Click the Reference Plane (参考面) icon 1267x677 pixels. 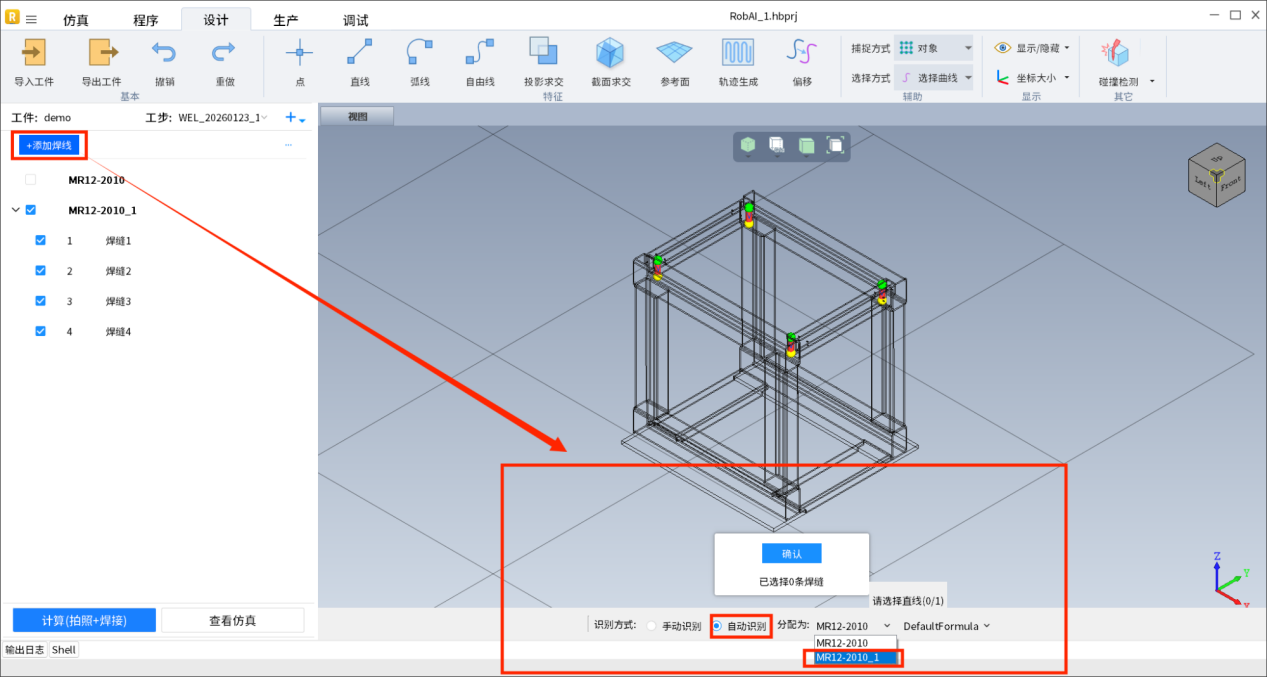pyautogui.click(x=674, y=53)
